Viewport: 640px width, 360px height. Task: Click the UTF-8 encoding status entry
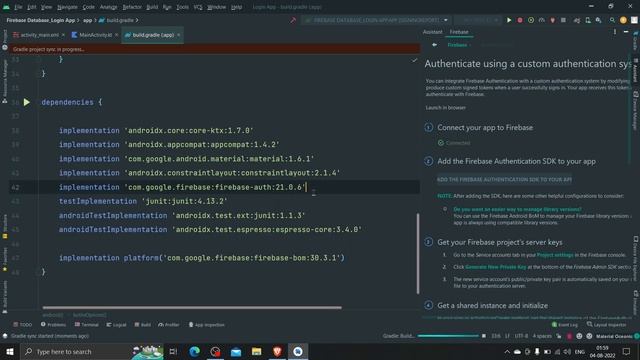[x=521, y=336]
